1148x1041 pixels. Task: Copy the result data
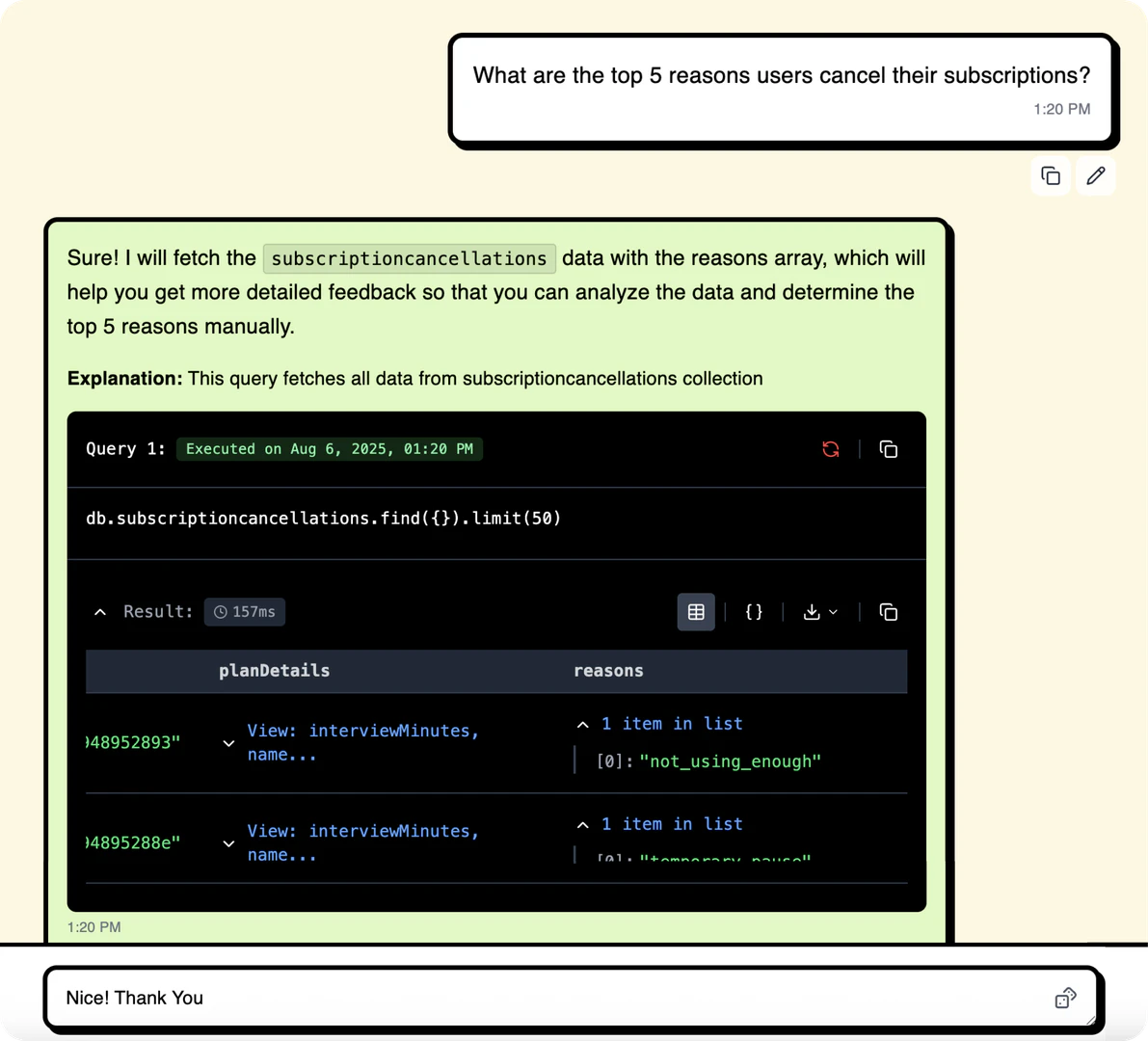click(x=888, y=611)
